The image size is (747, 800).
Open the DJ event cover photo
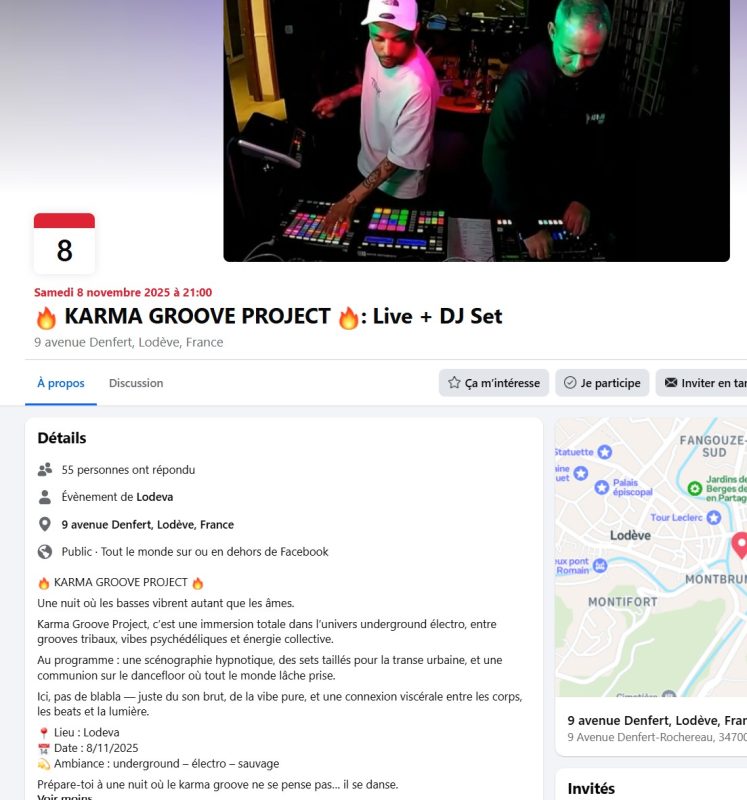pos(477,131)
